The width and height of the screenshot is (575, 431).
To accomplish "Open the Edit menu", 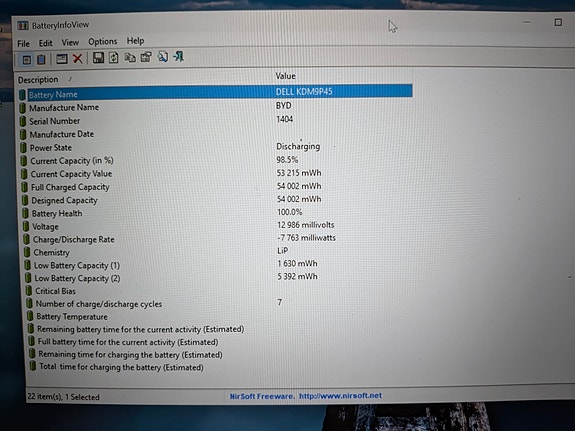I will pyautogui.click(x=45, y=43).
